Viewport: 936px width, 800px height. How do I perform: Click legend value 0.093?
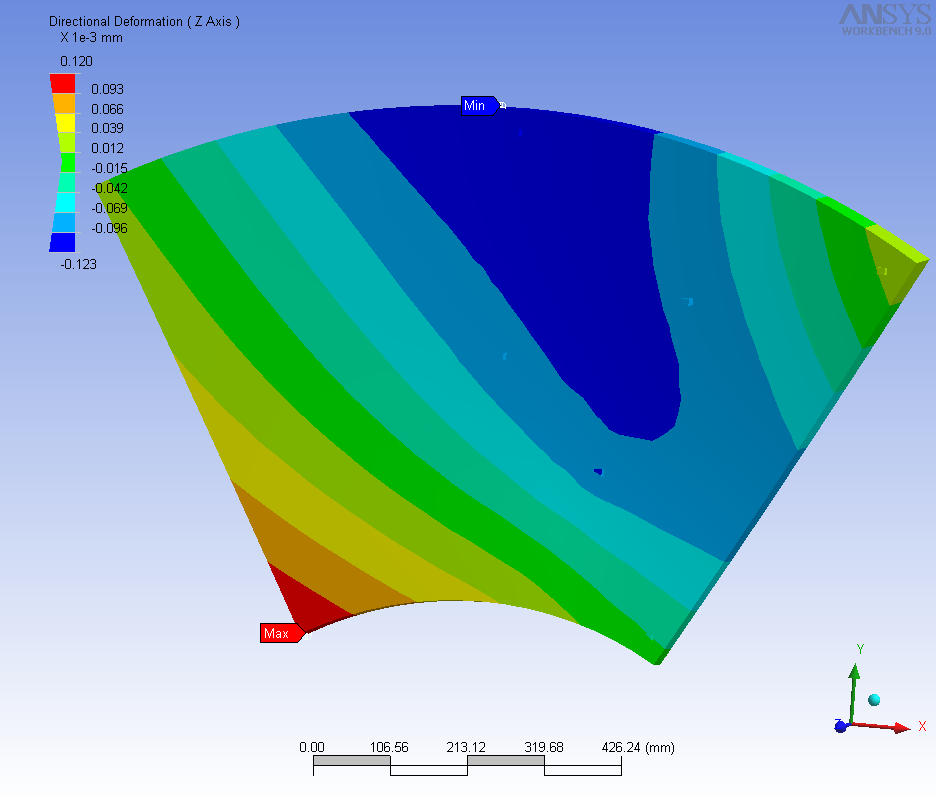coord(107,90)
